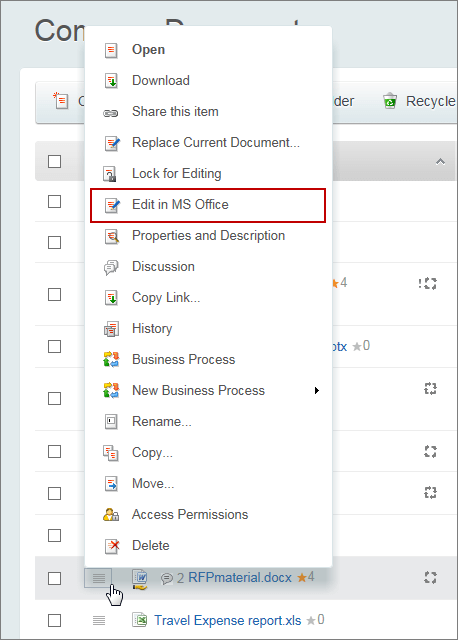Collapse the list using header chevron arrow
458x640 pixels.
tap(440, 162)
